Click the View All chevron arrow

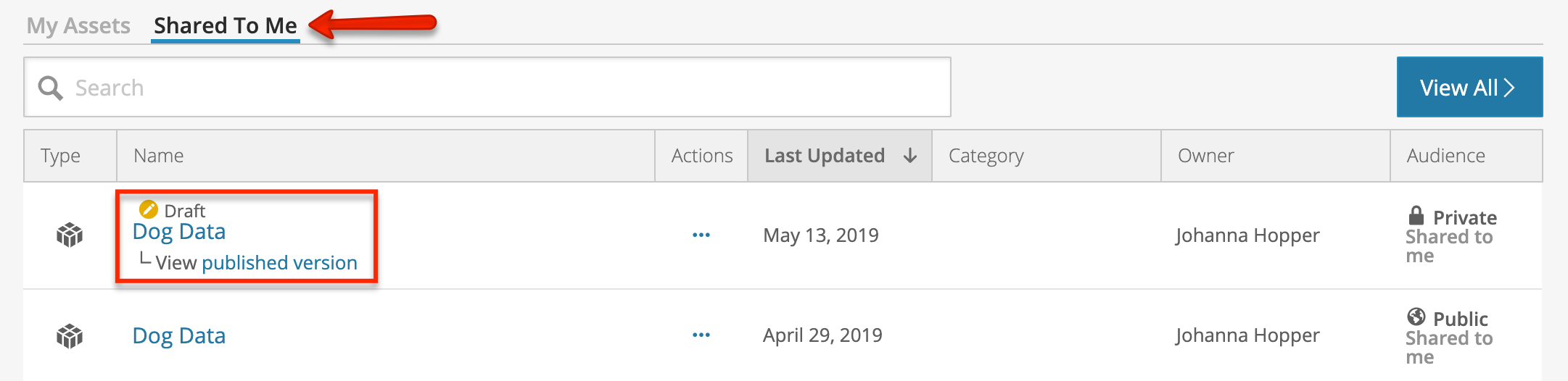1509,88
